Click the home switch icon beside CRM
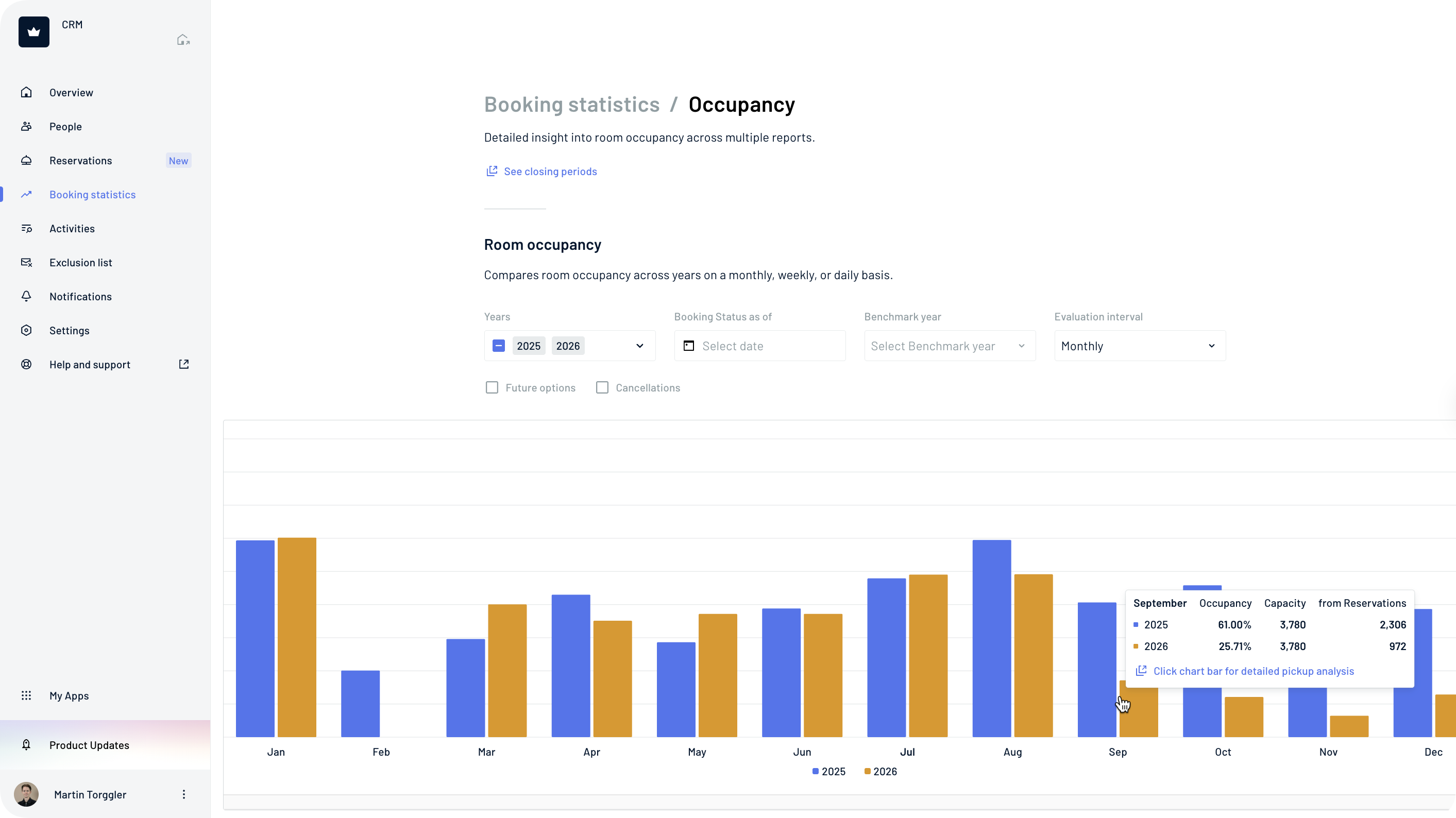Screen dimensions: 1456x818 pyautogui.click(x=183, y=40)
